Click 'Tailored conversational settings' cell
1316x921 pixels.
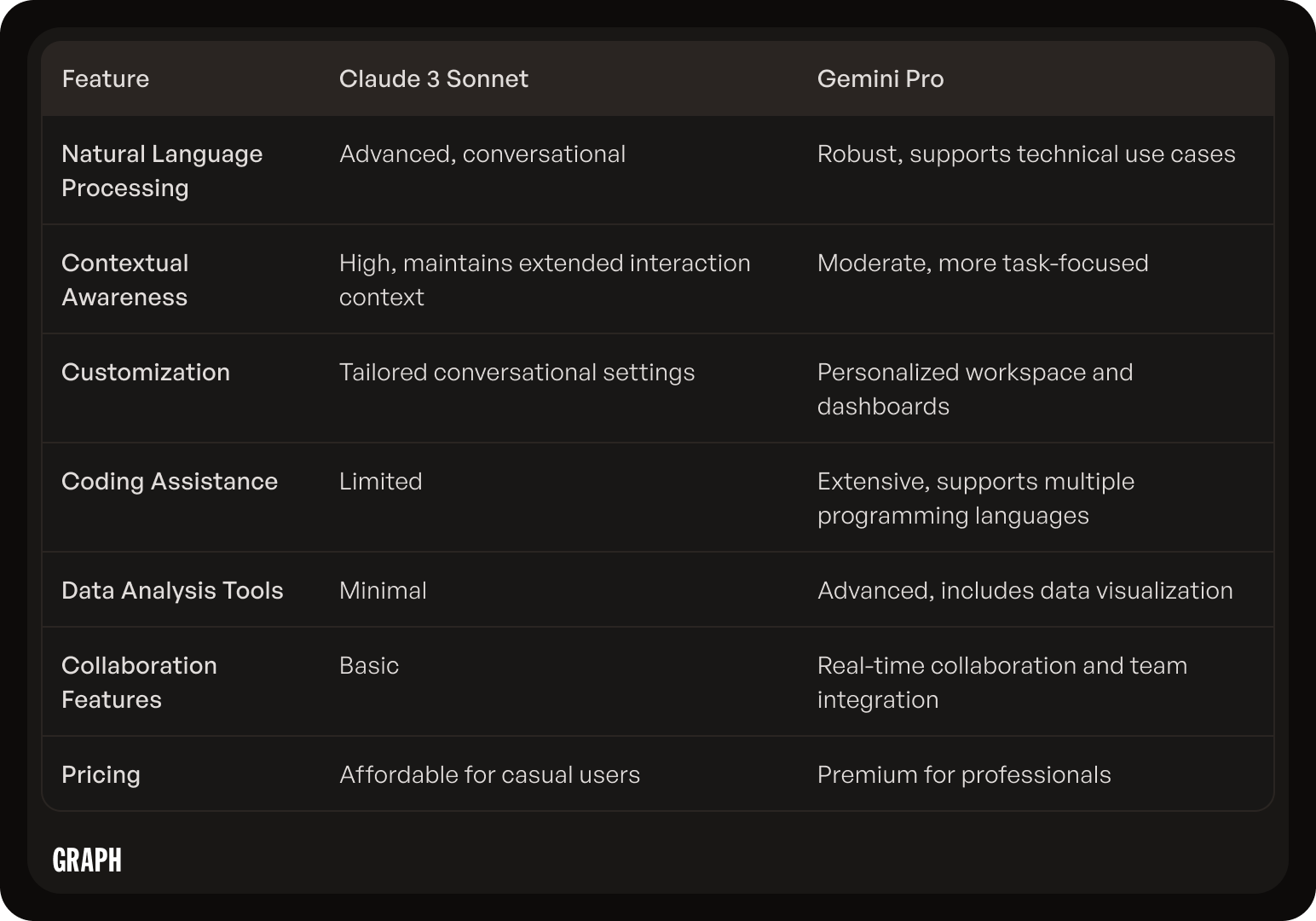click(x=517, y=372)
